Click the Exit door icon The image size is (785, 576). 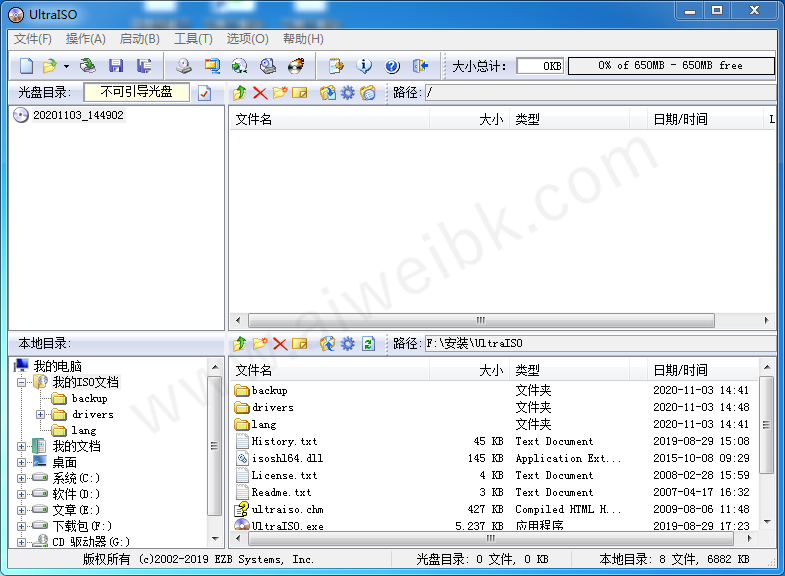click(420, 66)
